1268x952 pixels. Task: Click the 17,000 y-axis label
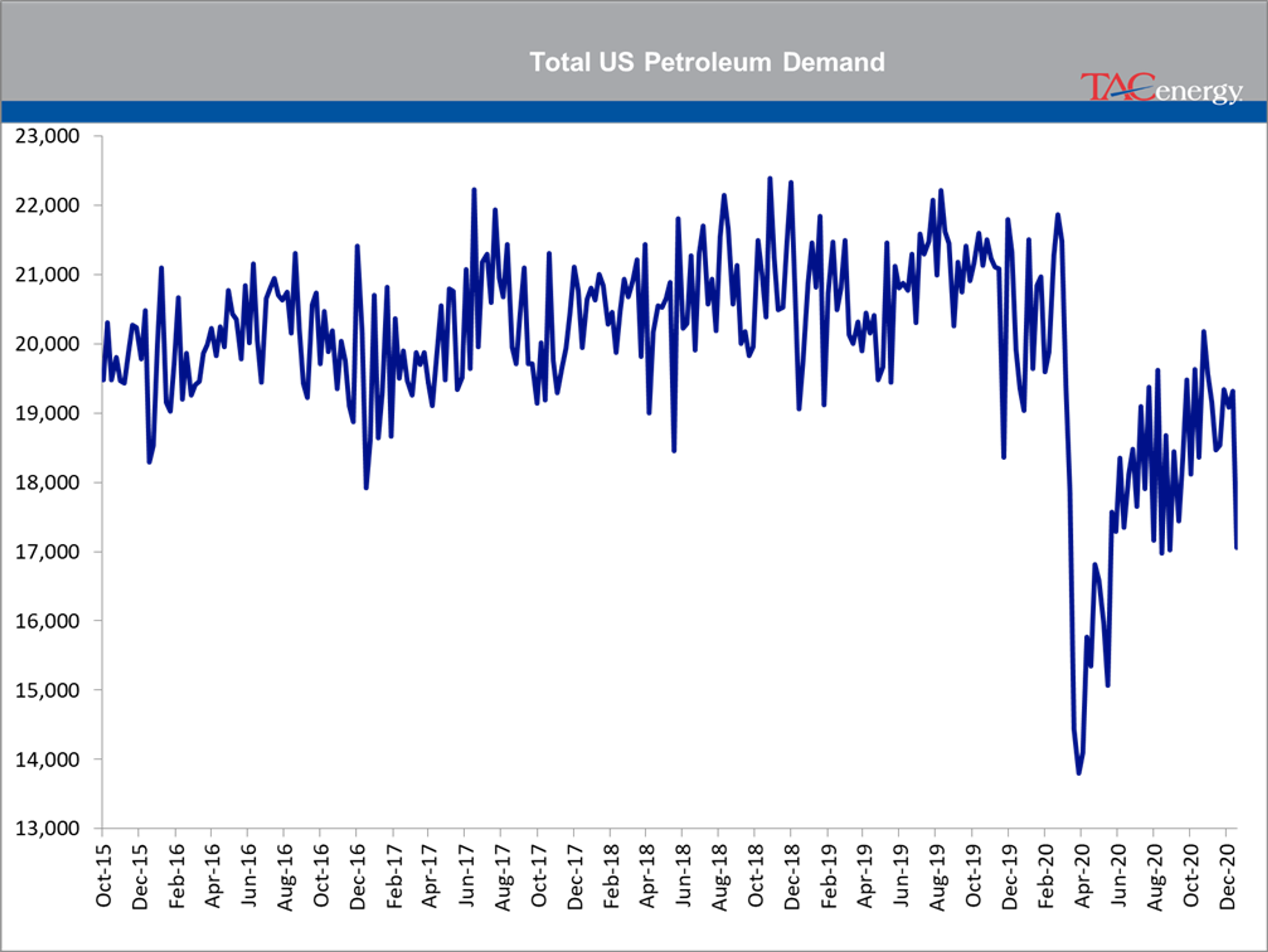pyautogui.click(x=47, y=552)
